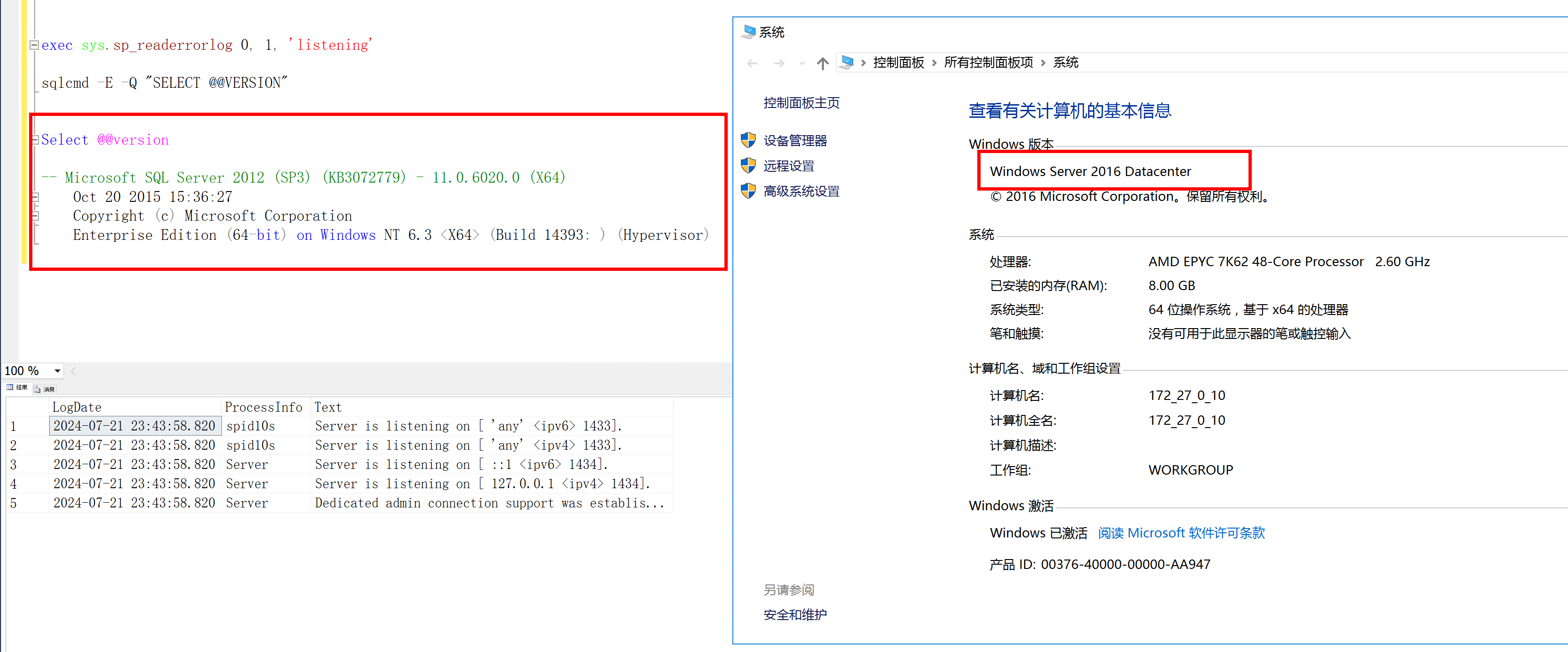Open 高级系统设置
1568x652 pixels.
(x=801, y=191)
